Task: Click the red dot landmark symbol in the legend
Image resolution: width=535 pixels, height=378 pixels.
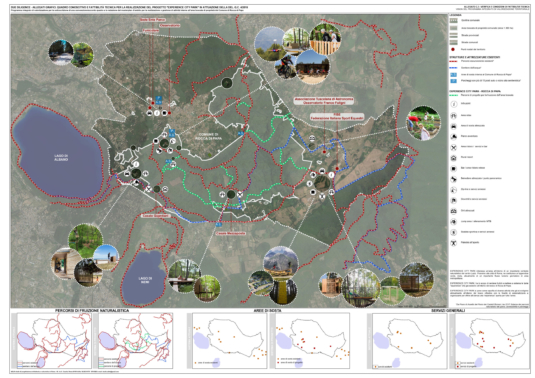Action: [453, 49]
